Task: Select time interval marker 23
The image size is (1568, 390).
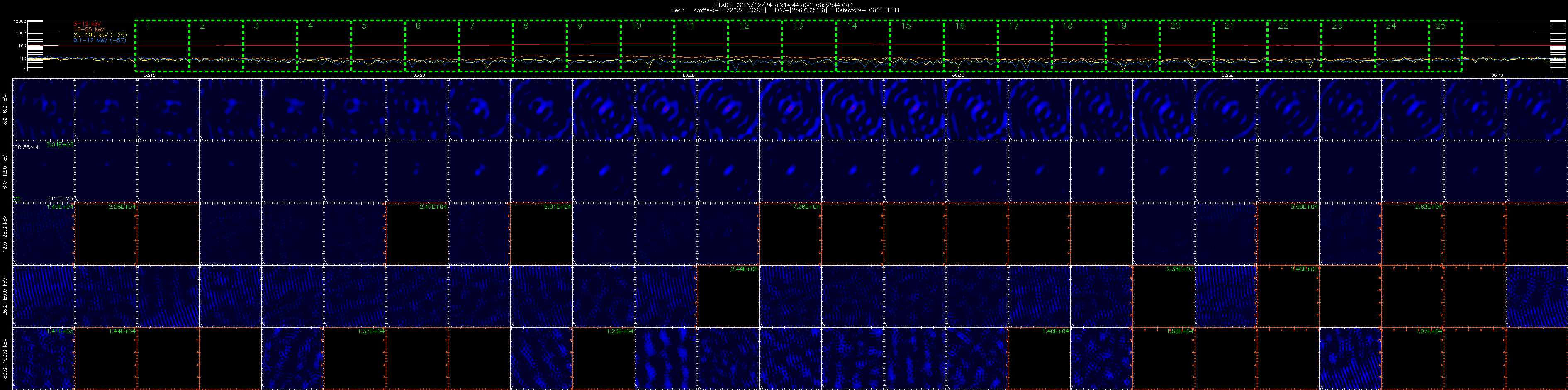Action: click(x=1337, y=26)
